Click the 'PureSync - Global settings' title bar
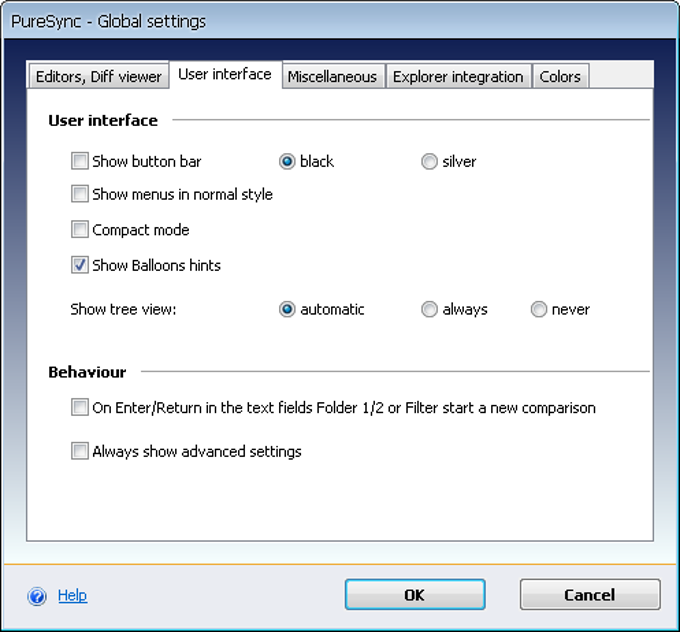The image size is (680, 632). 340,21
